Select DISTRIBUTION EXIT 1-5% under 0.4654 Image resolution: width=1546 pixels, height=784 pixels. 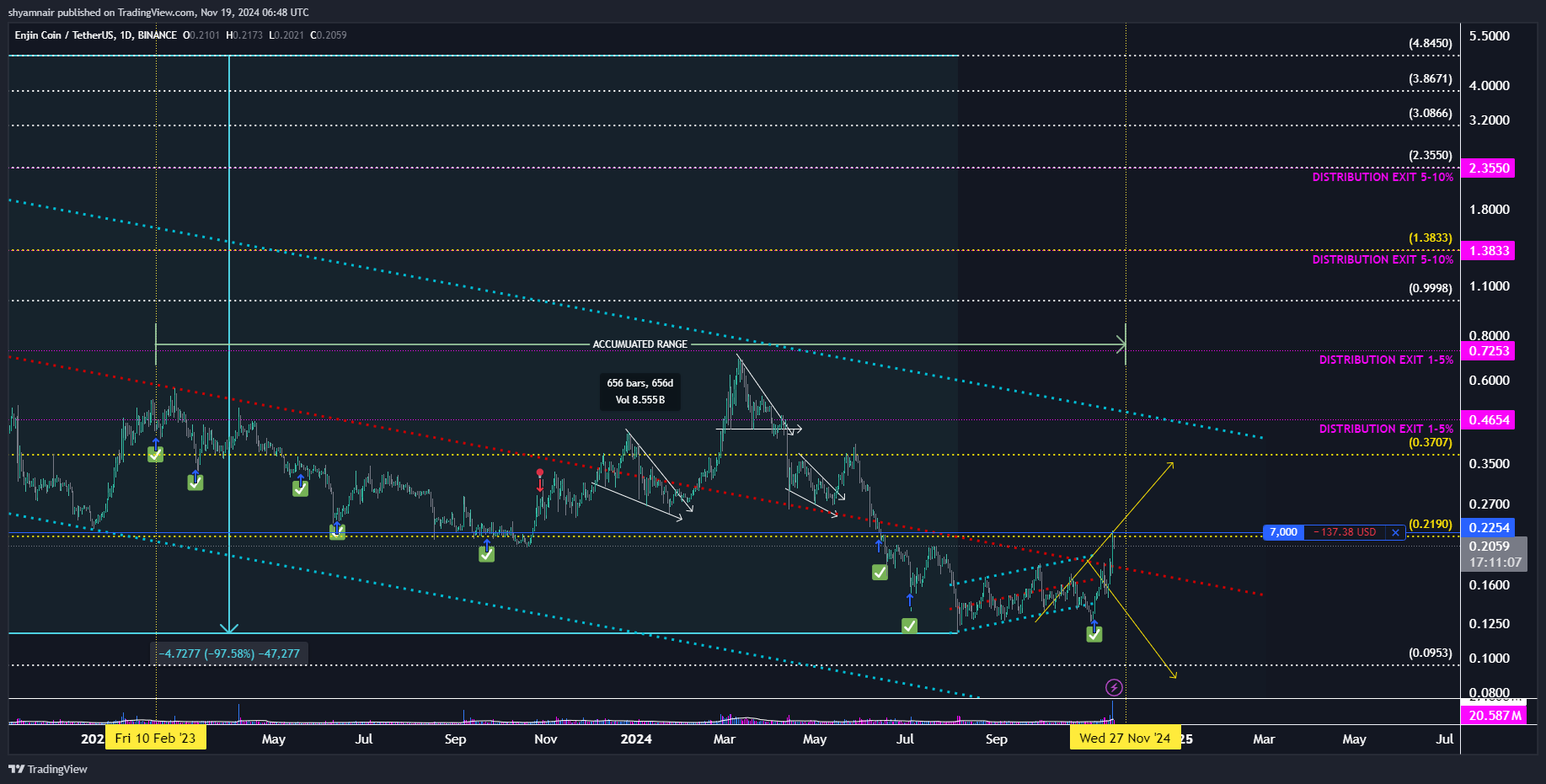pos(1386,429)
